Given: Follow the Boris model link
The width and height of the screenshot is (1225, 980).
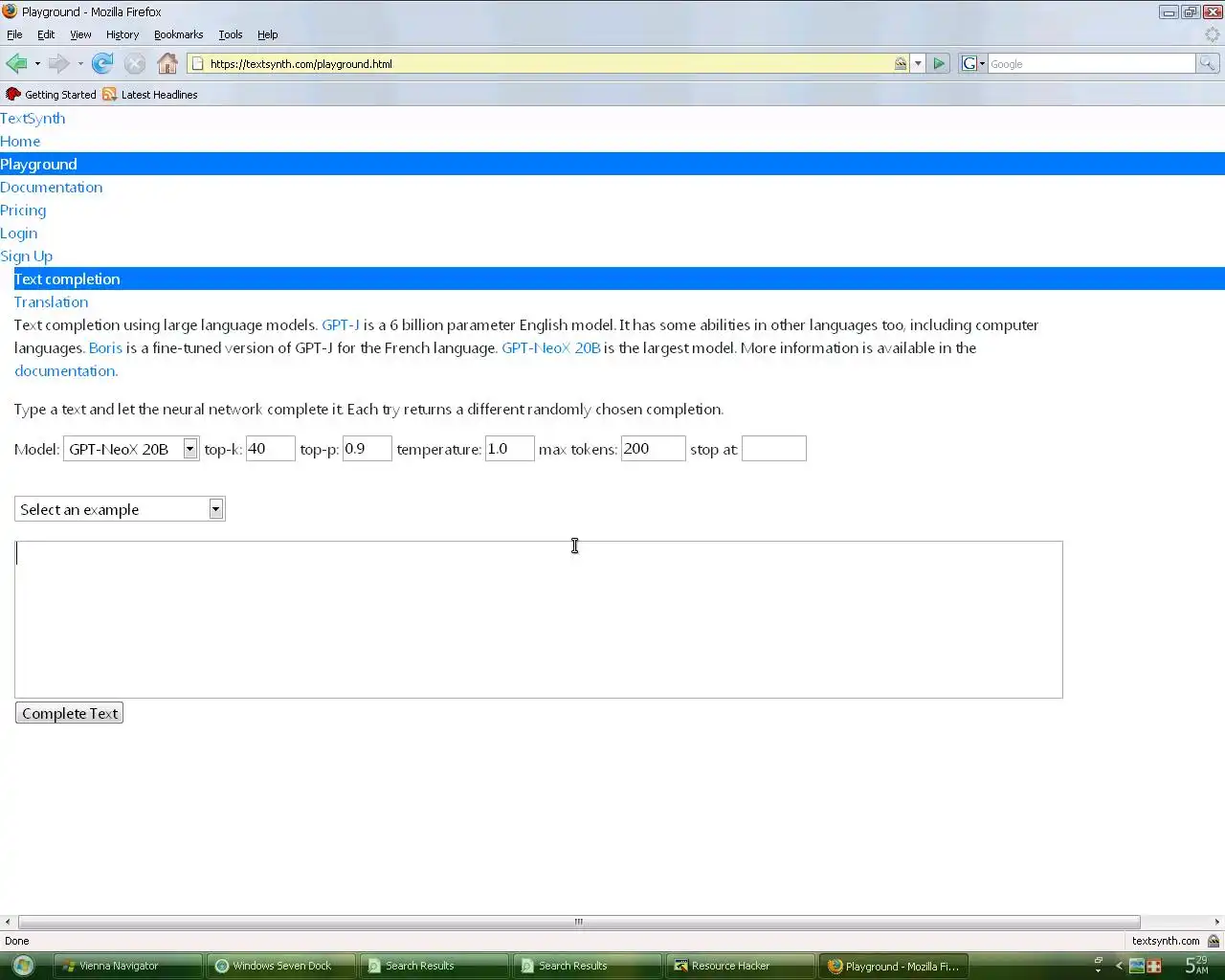Looking at the screenshot, I should pyautogui.click(x=105, y=348).
